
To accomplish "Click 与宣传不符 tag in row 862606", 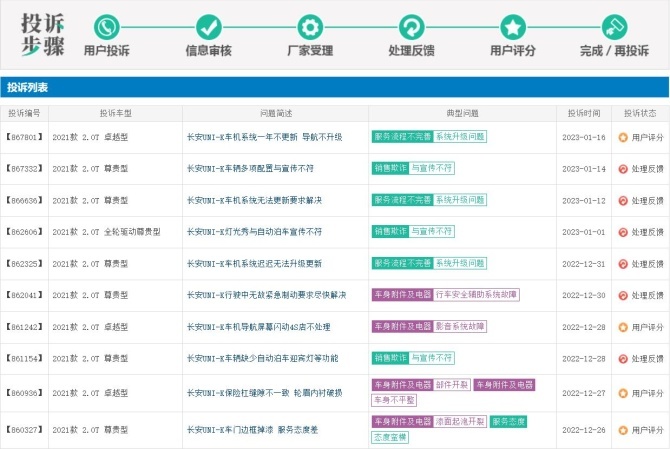I will pyautogui.click(x=432, y=232).
